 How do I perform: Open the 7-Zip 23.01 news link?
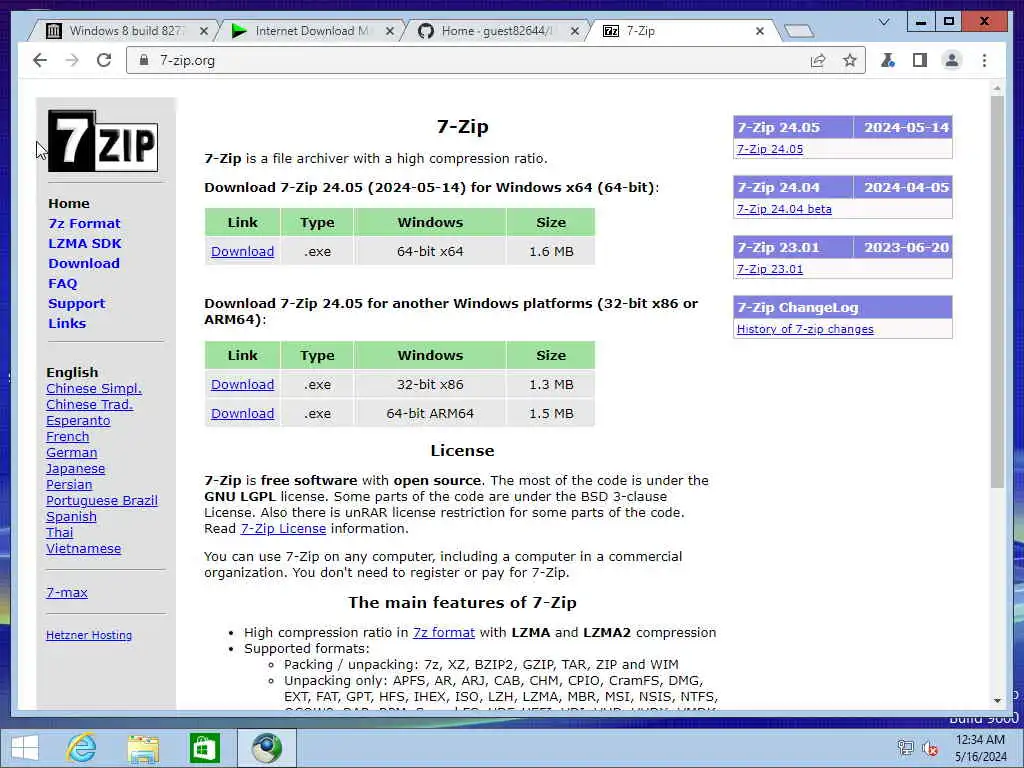(x=770, y=269)
